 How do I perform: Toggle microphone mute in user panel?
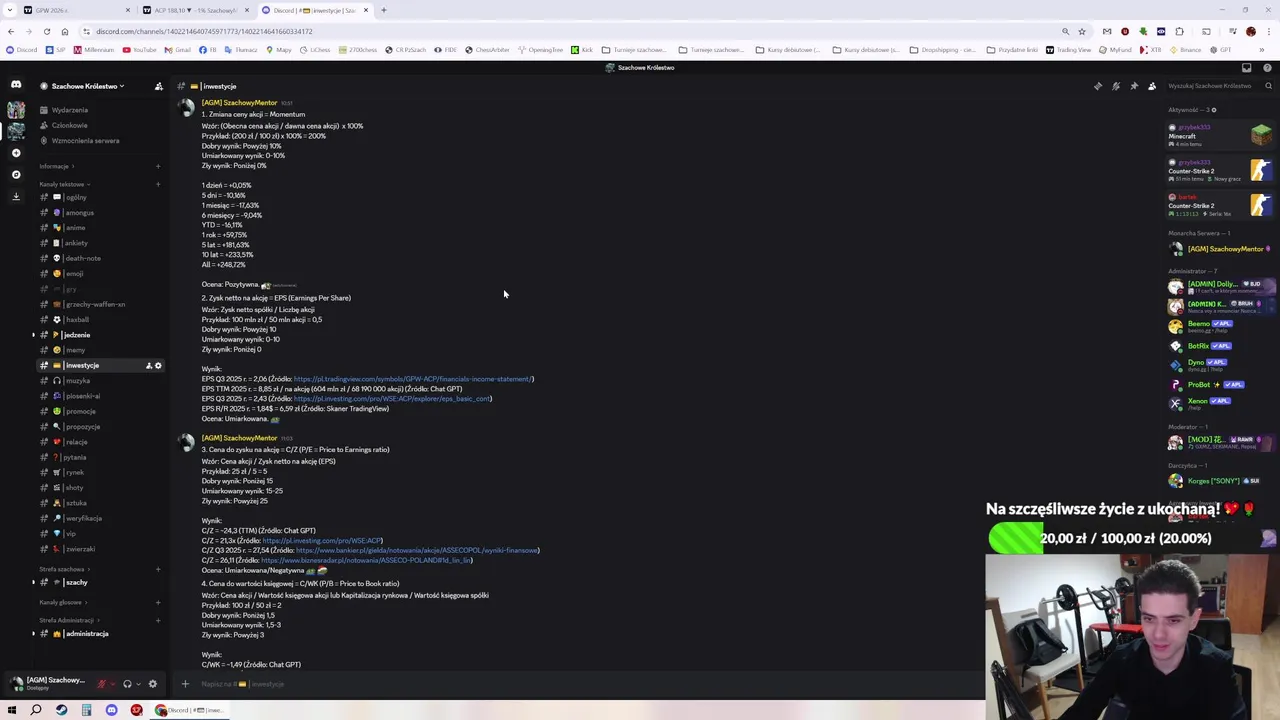click(x=101, y=684)
